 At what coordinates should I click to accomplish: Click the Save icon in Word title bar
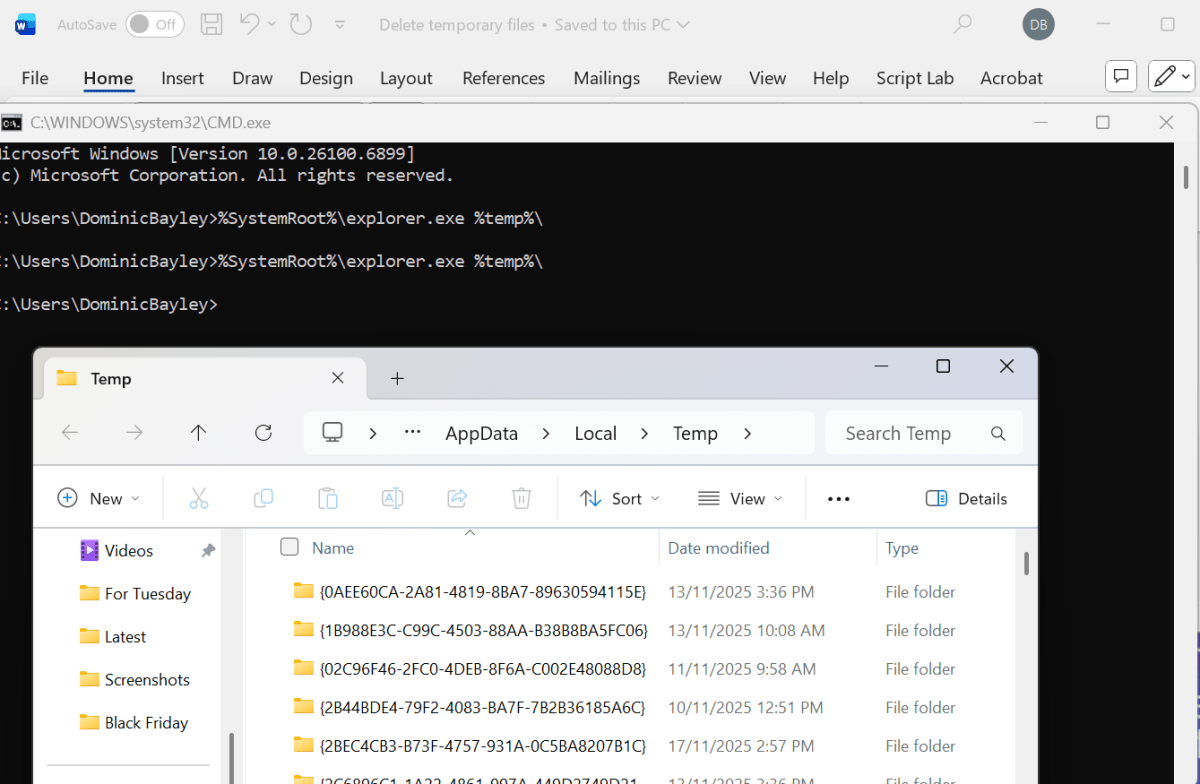(x=211, y=25)
